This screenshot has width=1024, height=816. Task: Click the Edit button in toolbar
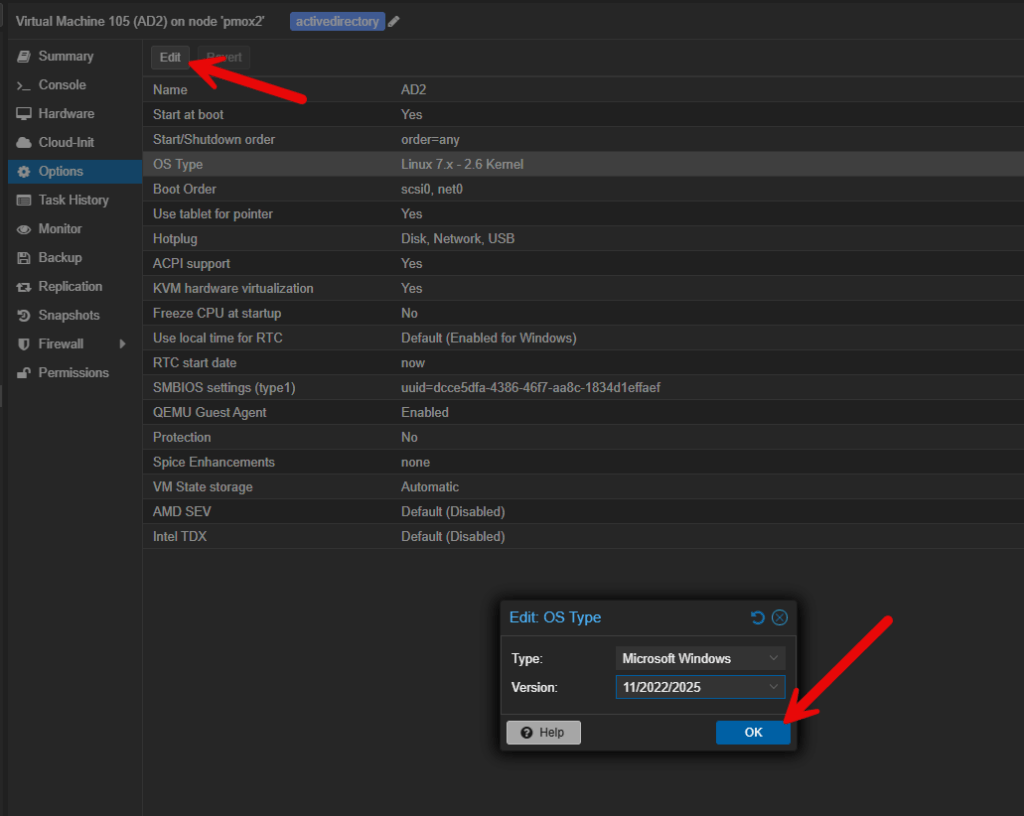[170, 57]
